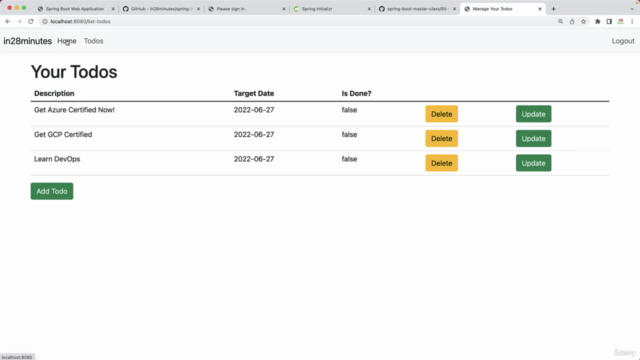The image size is (640, 360).
Task: Switch to the Spring Boot Web Application tab
Action: [x=75, y=9]
